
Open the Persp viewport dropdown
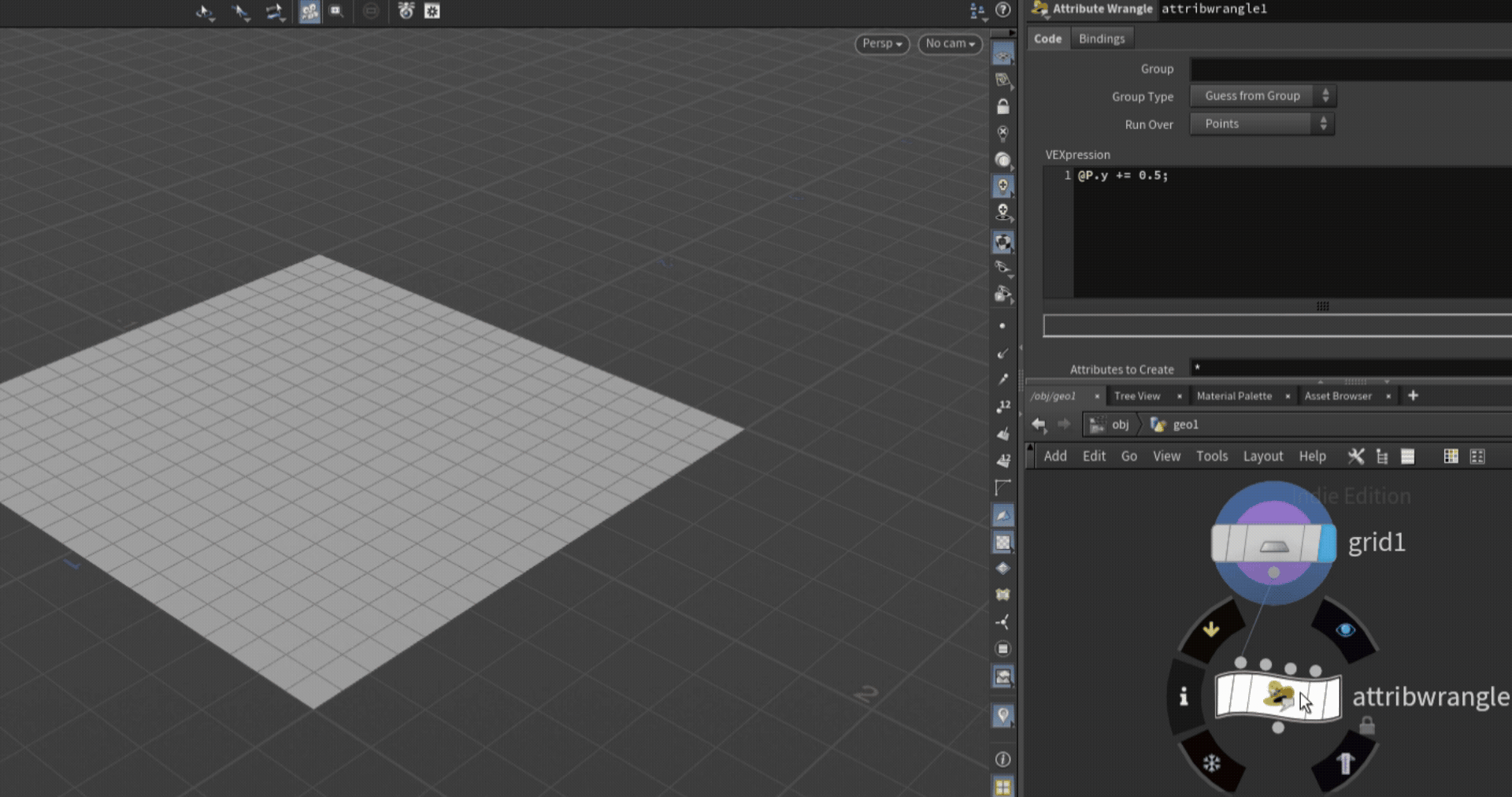[881, 44]
